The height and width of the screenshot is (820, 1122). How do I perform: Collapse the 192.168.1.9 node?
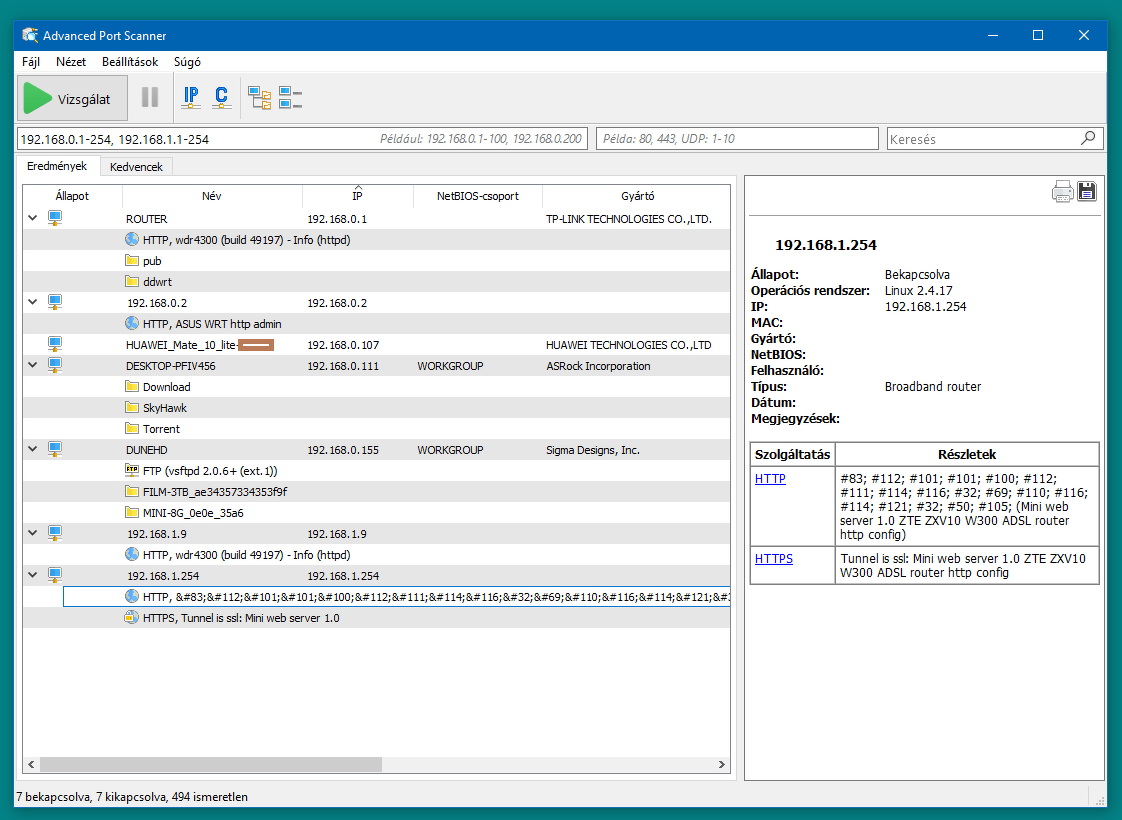32,533
